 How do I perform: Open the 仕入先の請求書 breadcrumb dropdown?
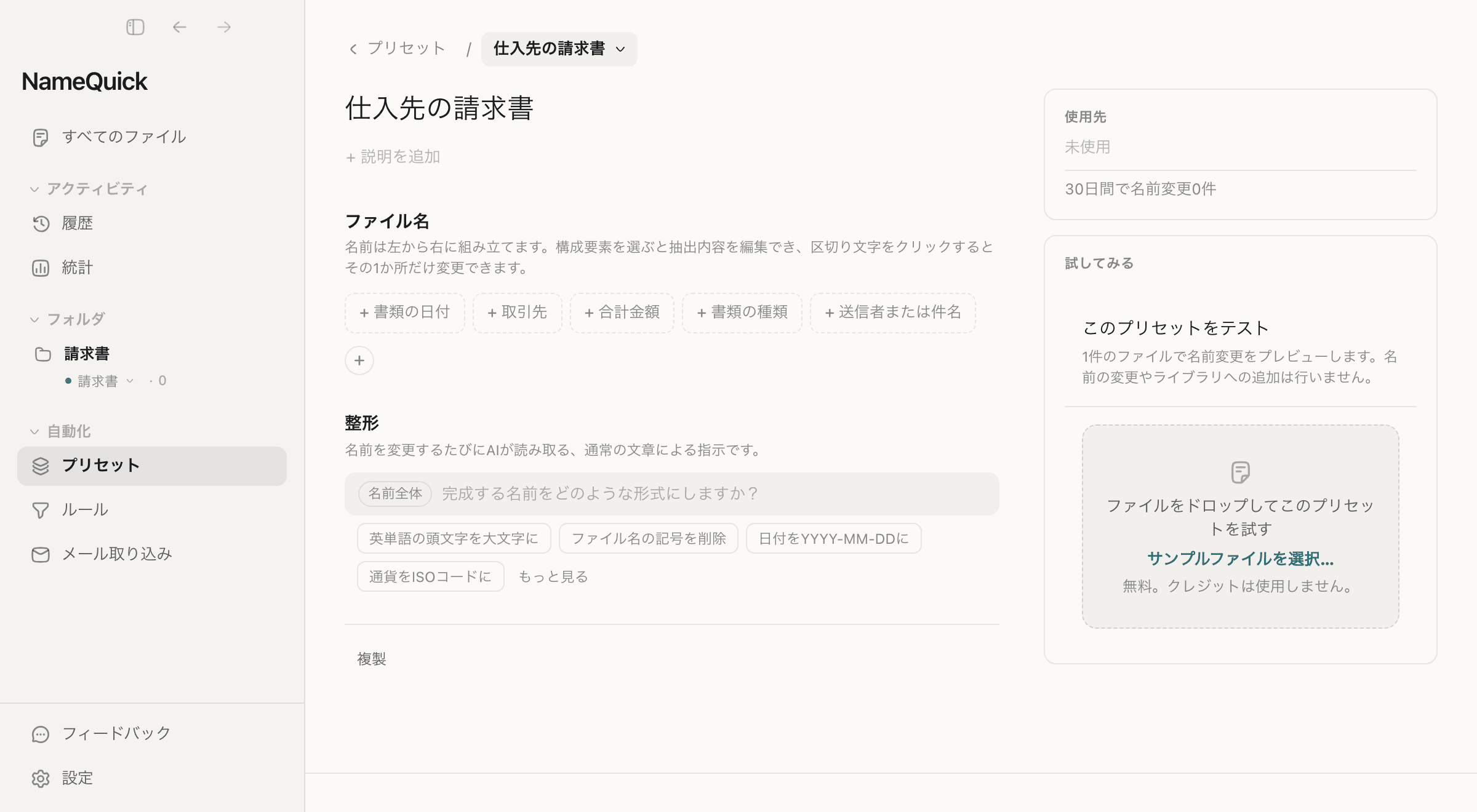559,49
